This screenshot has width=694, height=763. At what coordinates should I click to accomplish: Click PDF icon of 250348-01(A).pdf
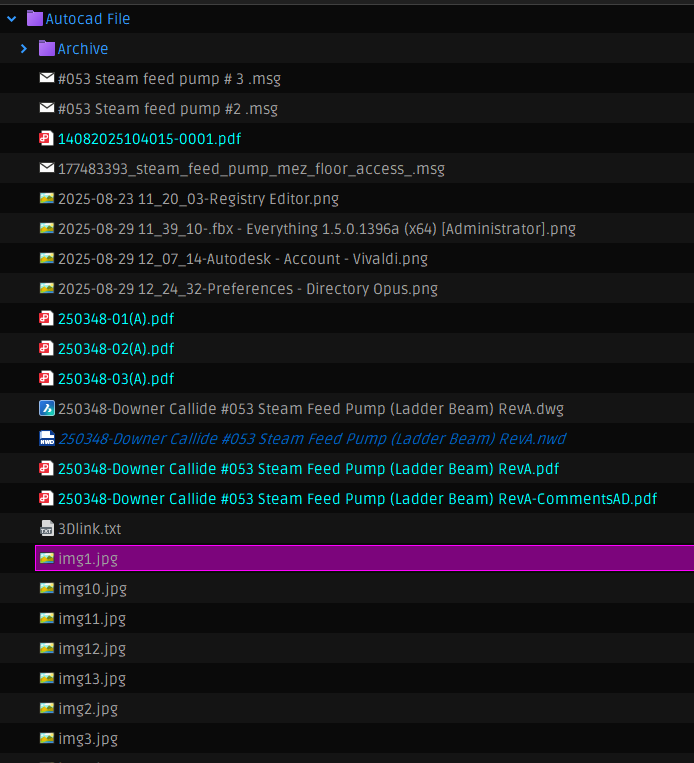pyautogui.click(x=46, y=318)
